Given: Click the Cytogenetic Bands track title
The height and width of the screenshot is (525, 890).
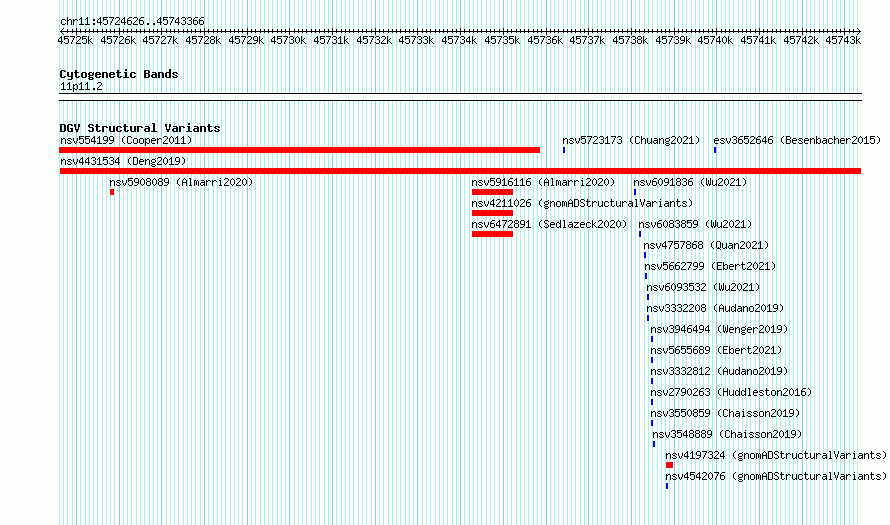Looking at the screenshot, I should click(x=119, y=74).
